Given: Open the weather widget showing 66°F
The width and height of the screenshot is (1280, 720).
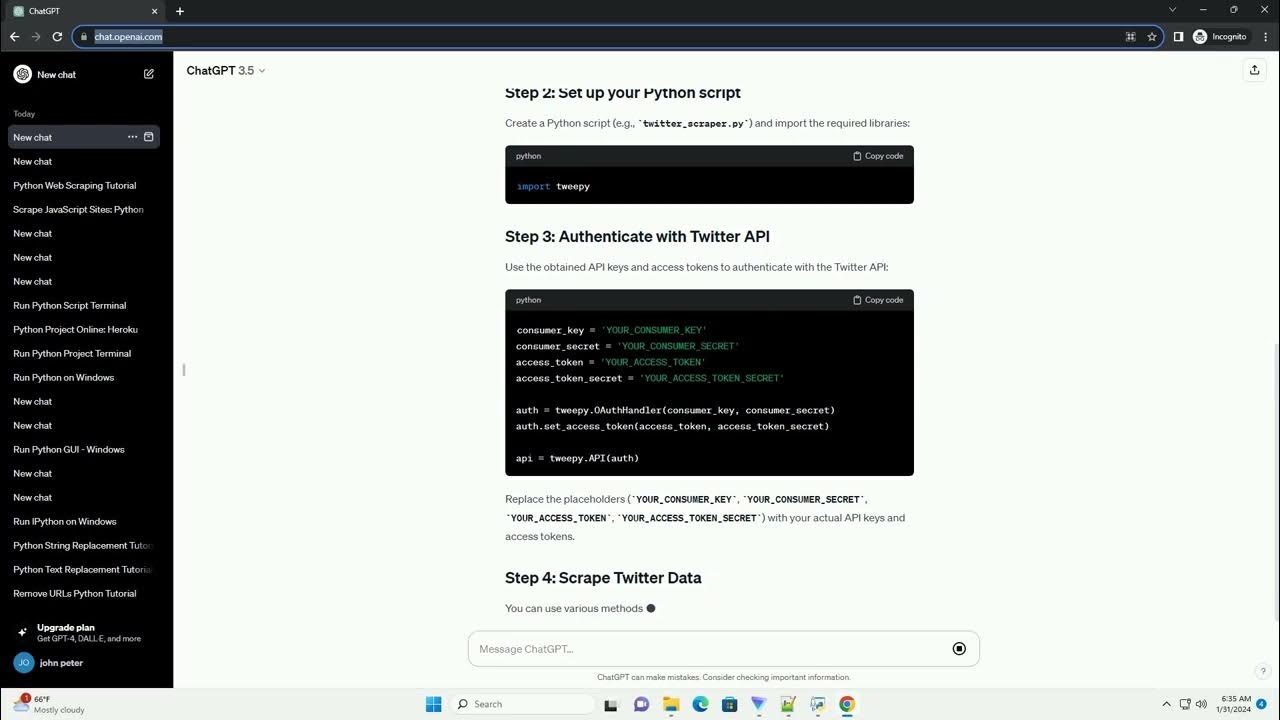Looking at the screenshot, I should [48, 704].
